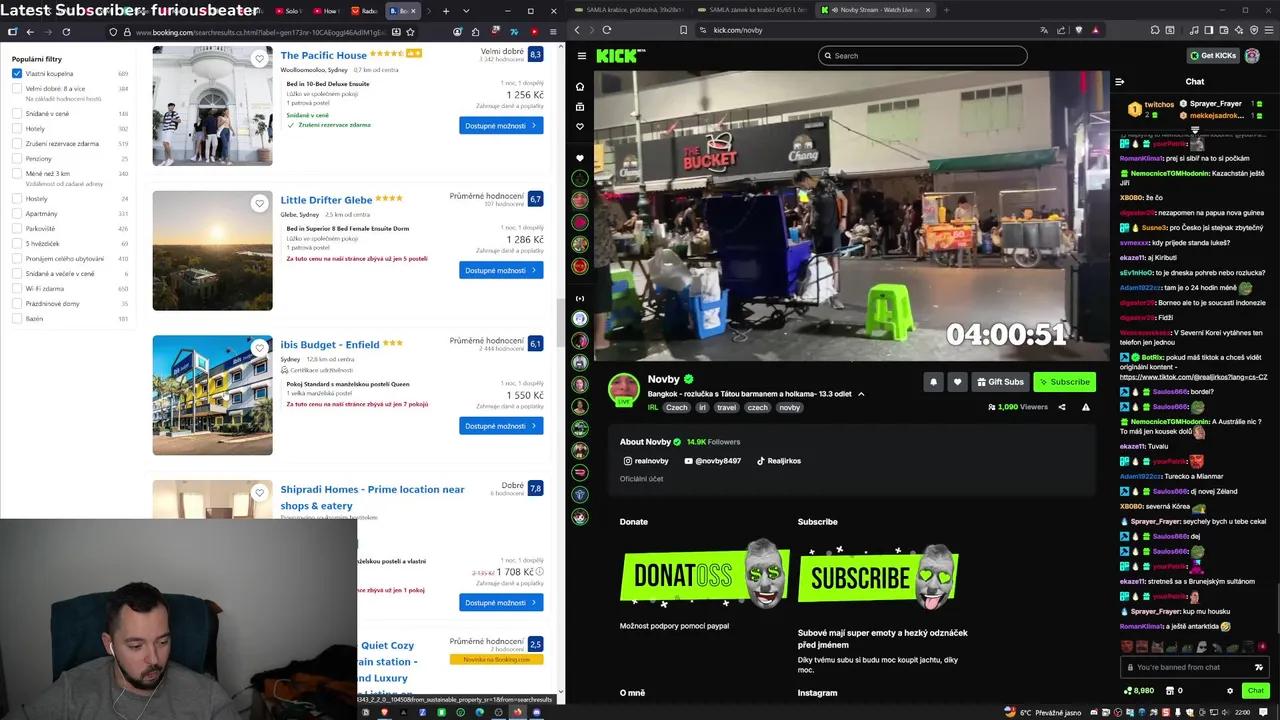
Task: Check the Méně než 3 km filter
Action: [x=17, y=174]
